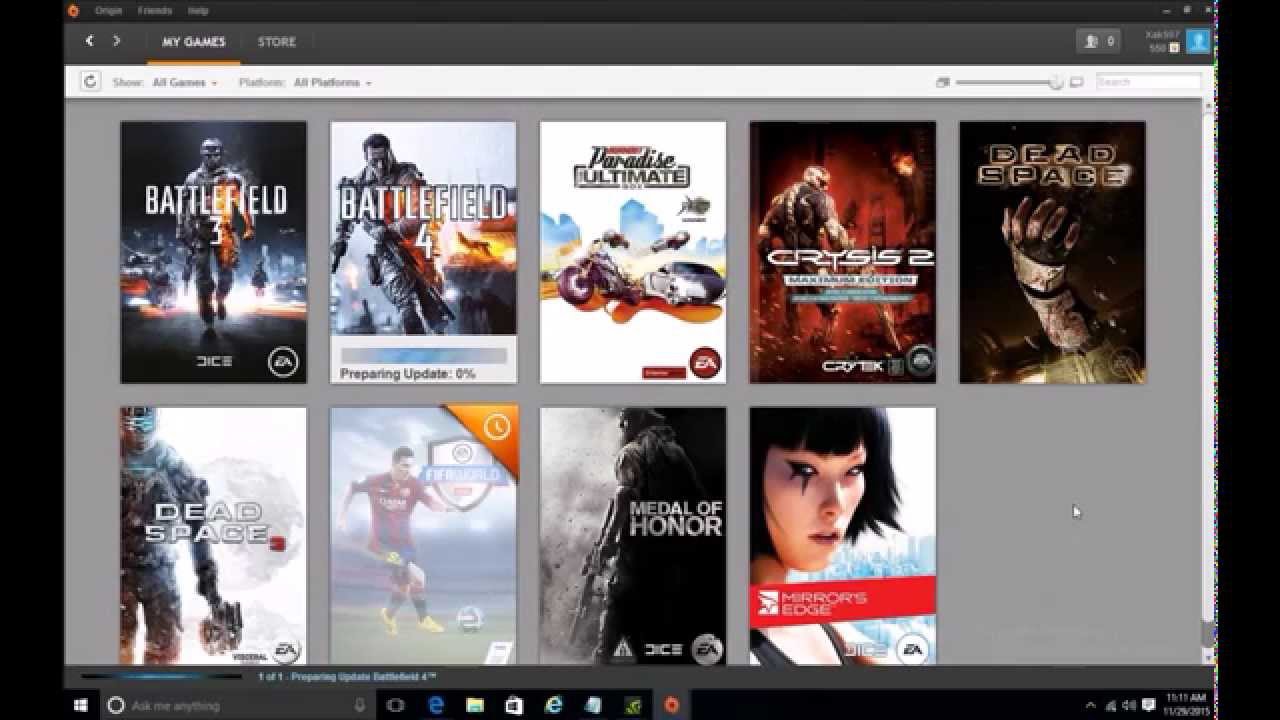Select the Mirror's Edge game tile

coord(843,535)
